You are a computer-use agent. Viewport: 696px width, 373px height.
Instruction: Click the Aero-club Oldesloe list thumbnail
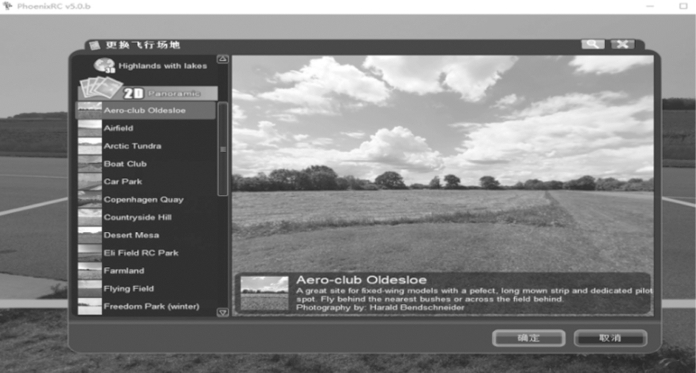90,110
